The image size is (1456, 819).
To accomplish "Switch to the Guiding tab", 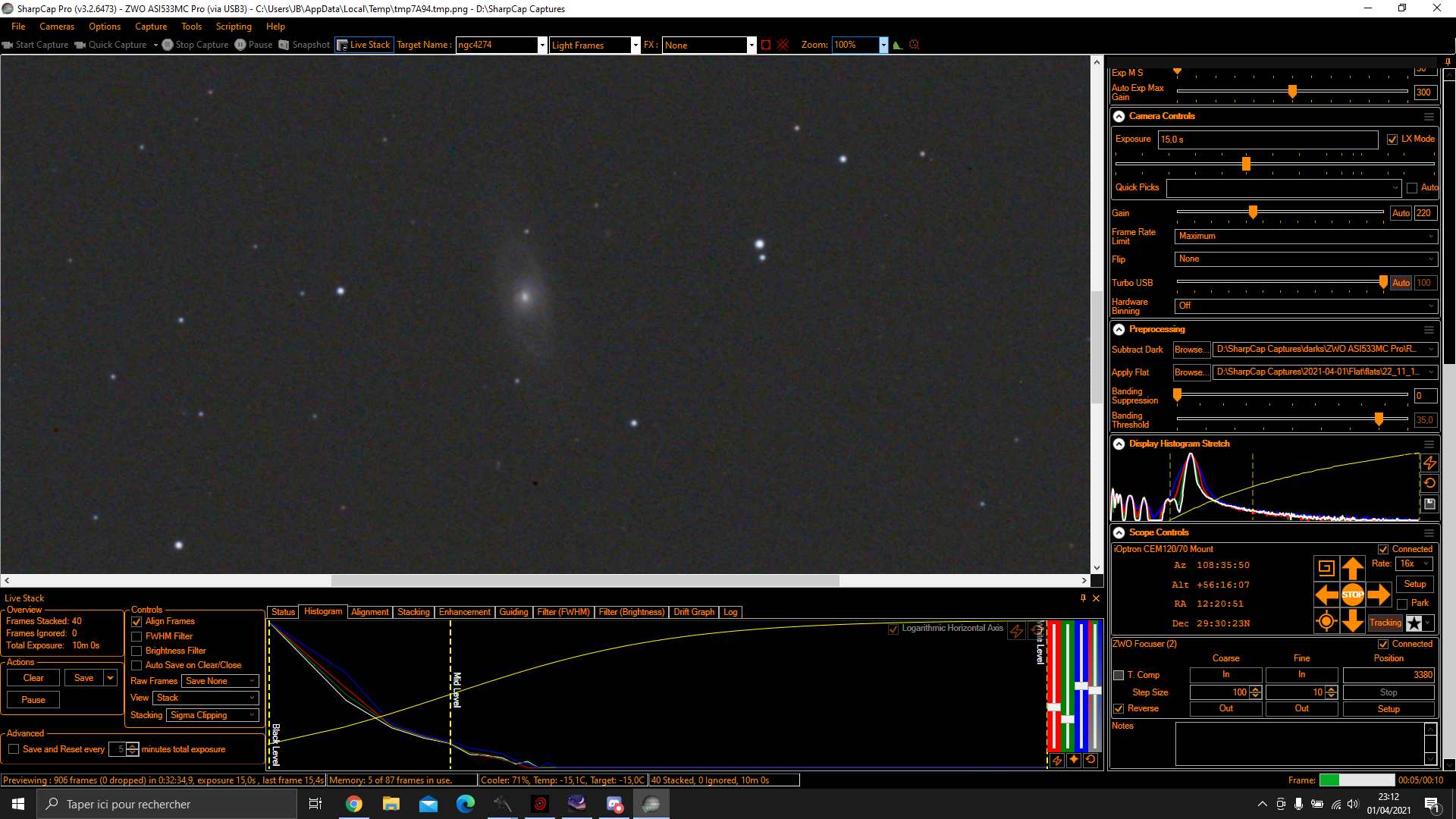I will point(513,612).
